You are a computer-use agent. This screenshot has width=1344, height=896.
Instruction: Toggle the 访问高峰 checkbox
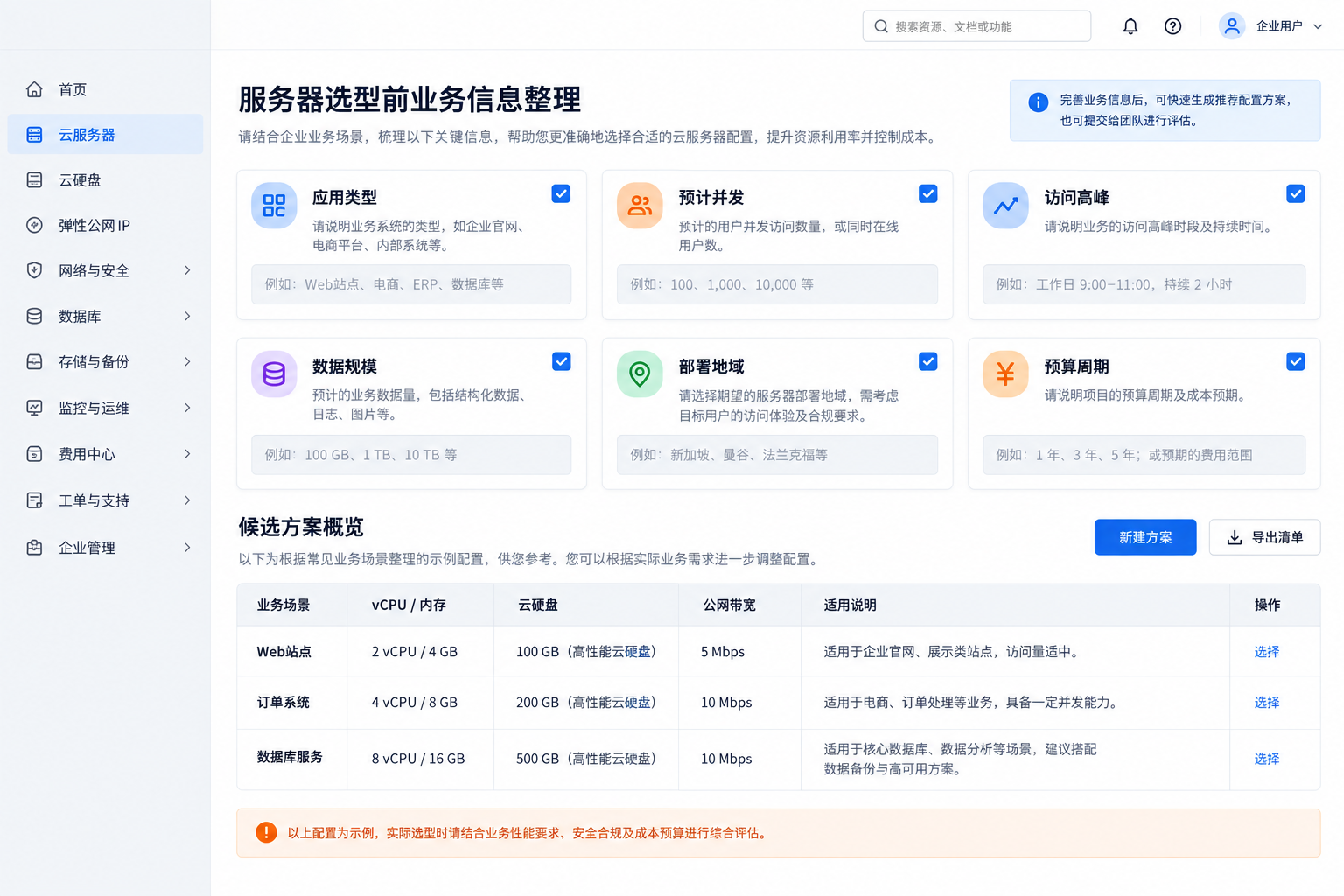(1296, 193)
